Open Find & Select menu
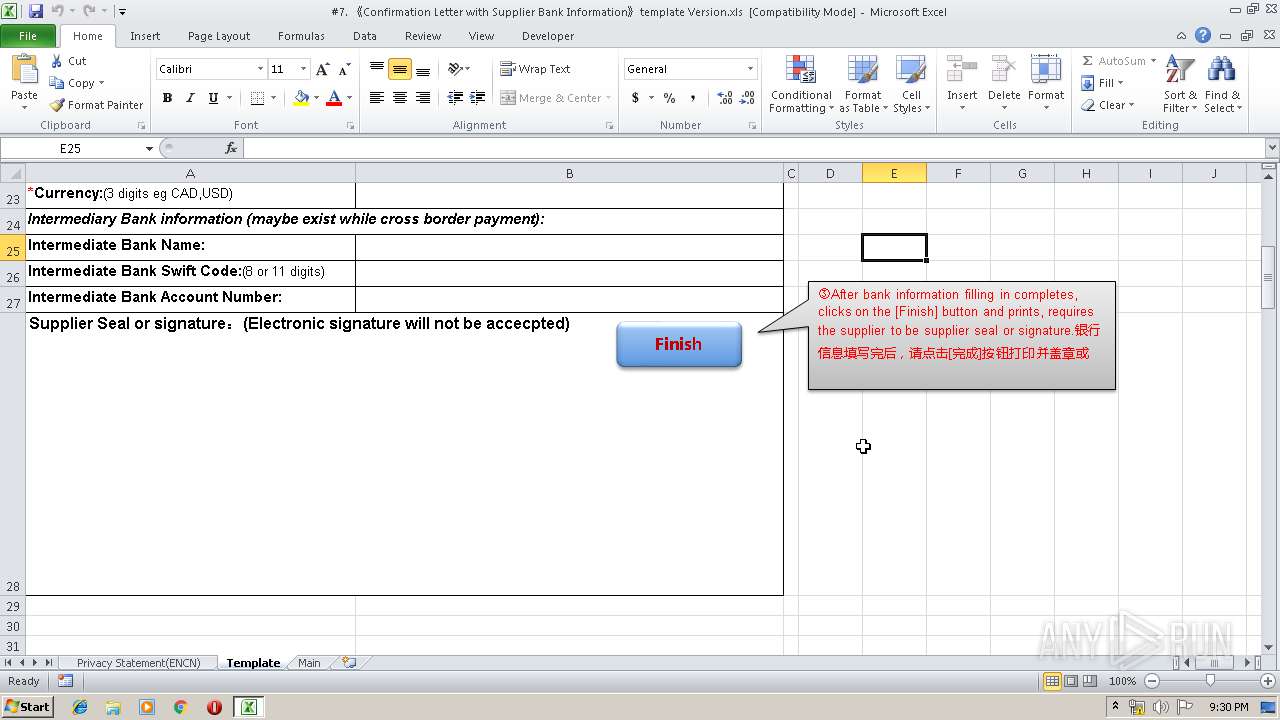1280x720 pixels. [1222, 84]
